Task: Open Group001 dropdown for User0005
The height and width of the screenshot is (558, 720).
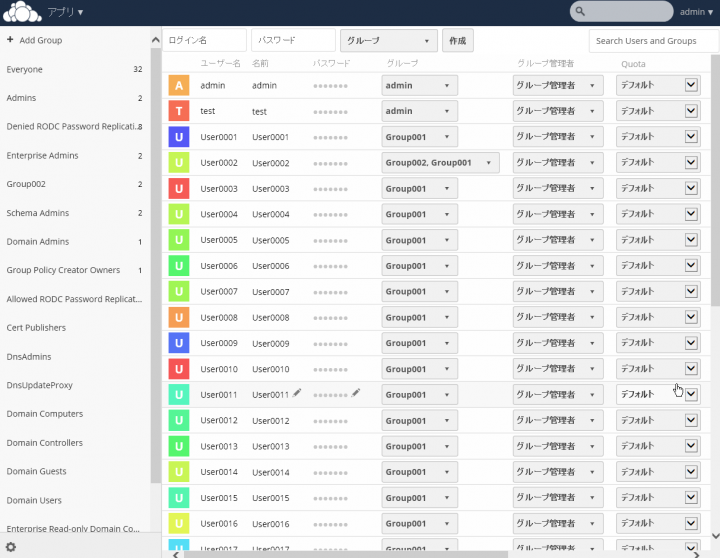Action: tap(419, 240)
